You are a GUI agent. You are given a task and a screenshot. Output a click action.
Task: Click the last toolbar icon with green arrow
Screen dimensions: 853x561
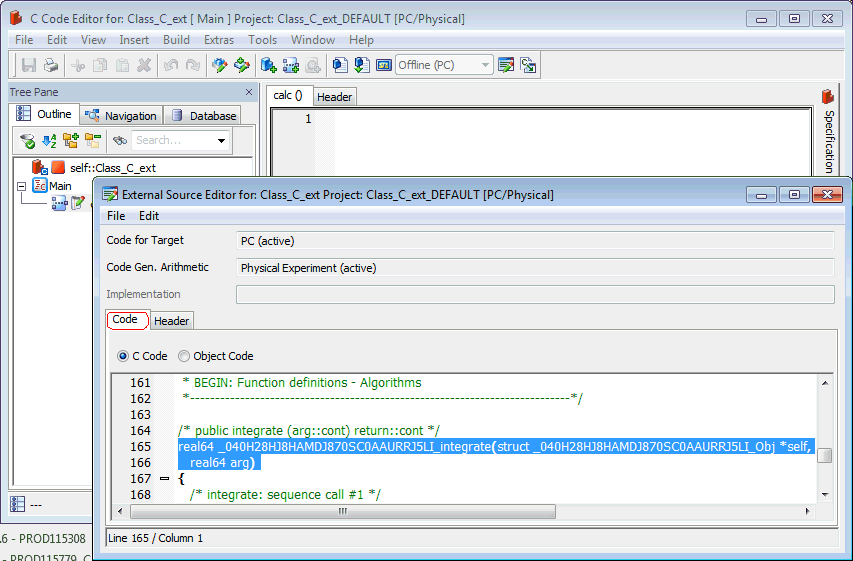[528, 65]
